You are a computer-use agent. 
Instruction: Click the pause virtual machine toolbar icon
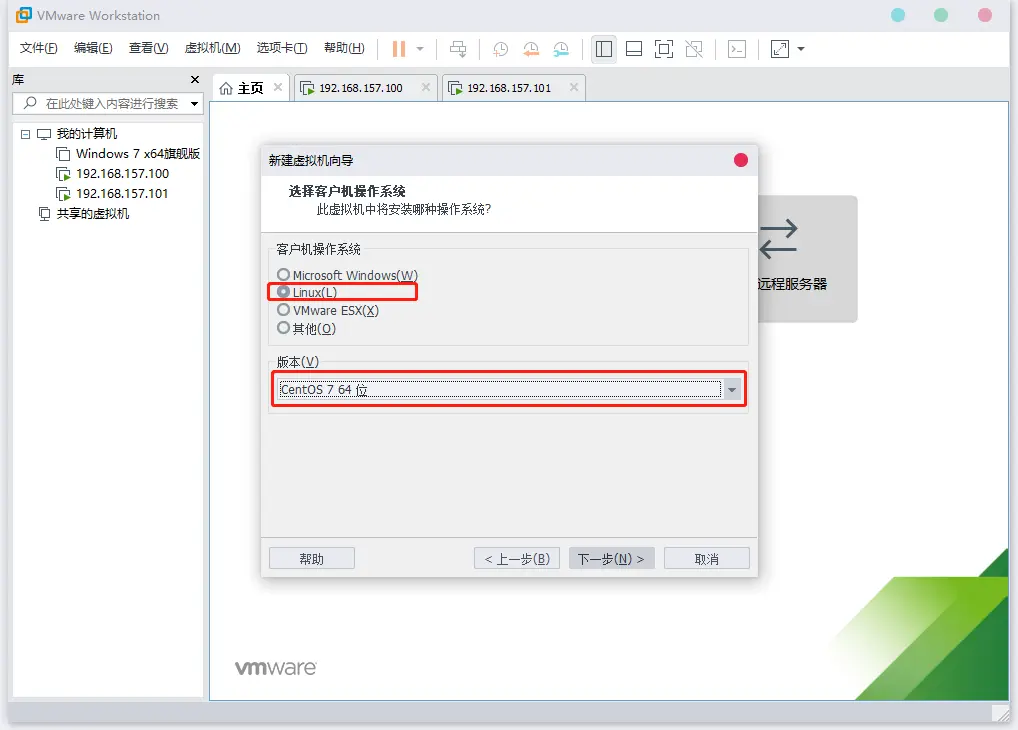pyautogui.click(x=399, y=49)
